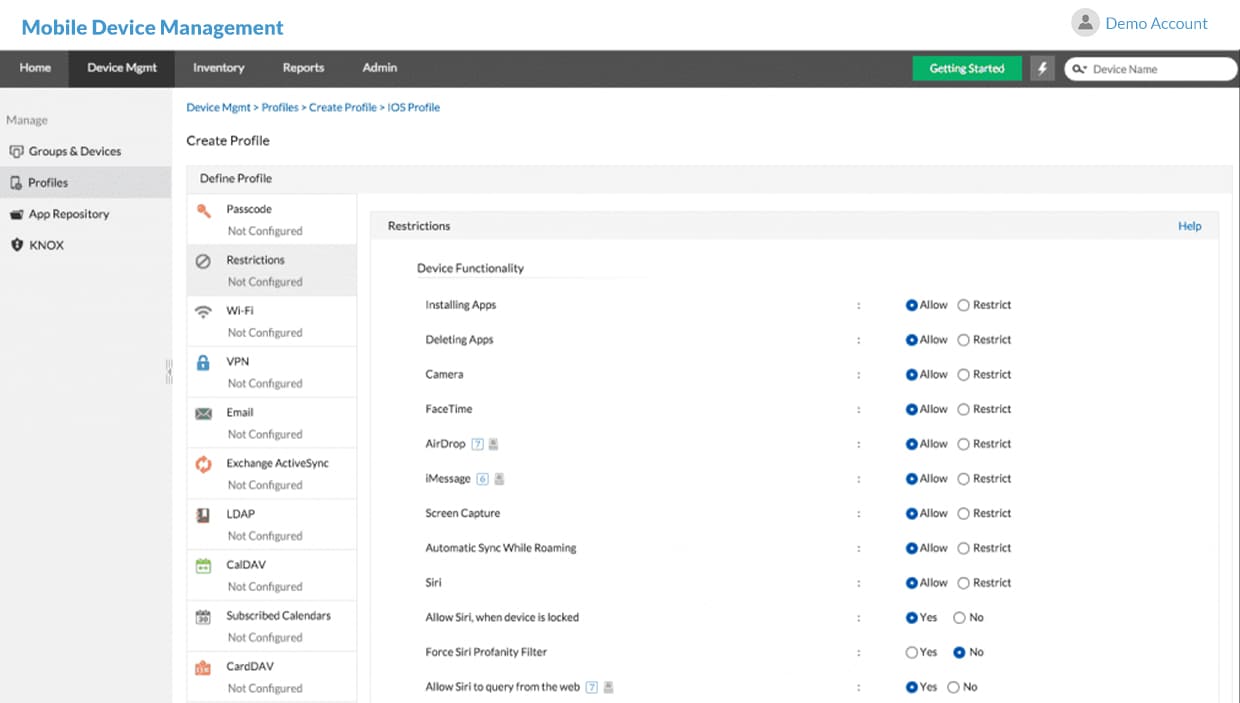
Task: Click the Device Mgmt breadcrumb link
Action: tap(218, 107)
